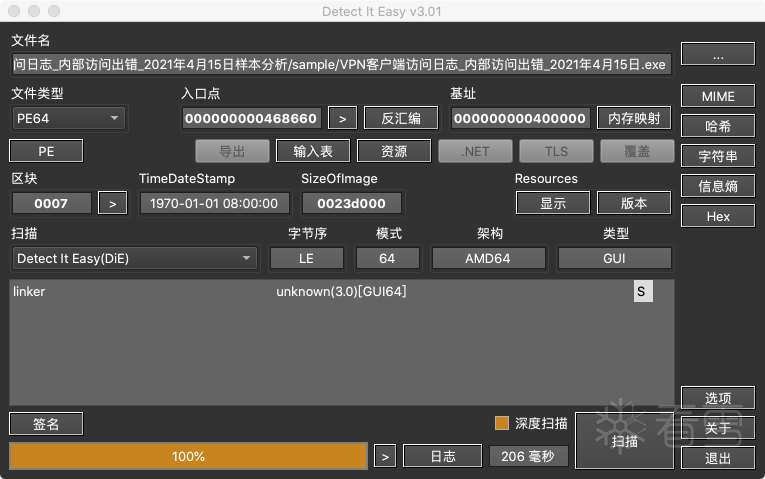
Task: Click the 导出 (export) button
Action: 232,151
